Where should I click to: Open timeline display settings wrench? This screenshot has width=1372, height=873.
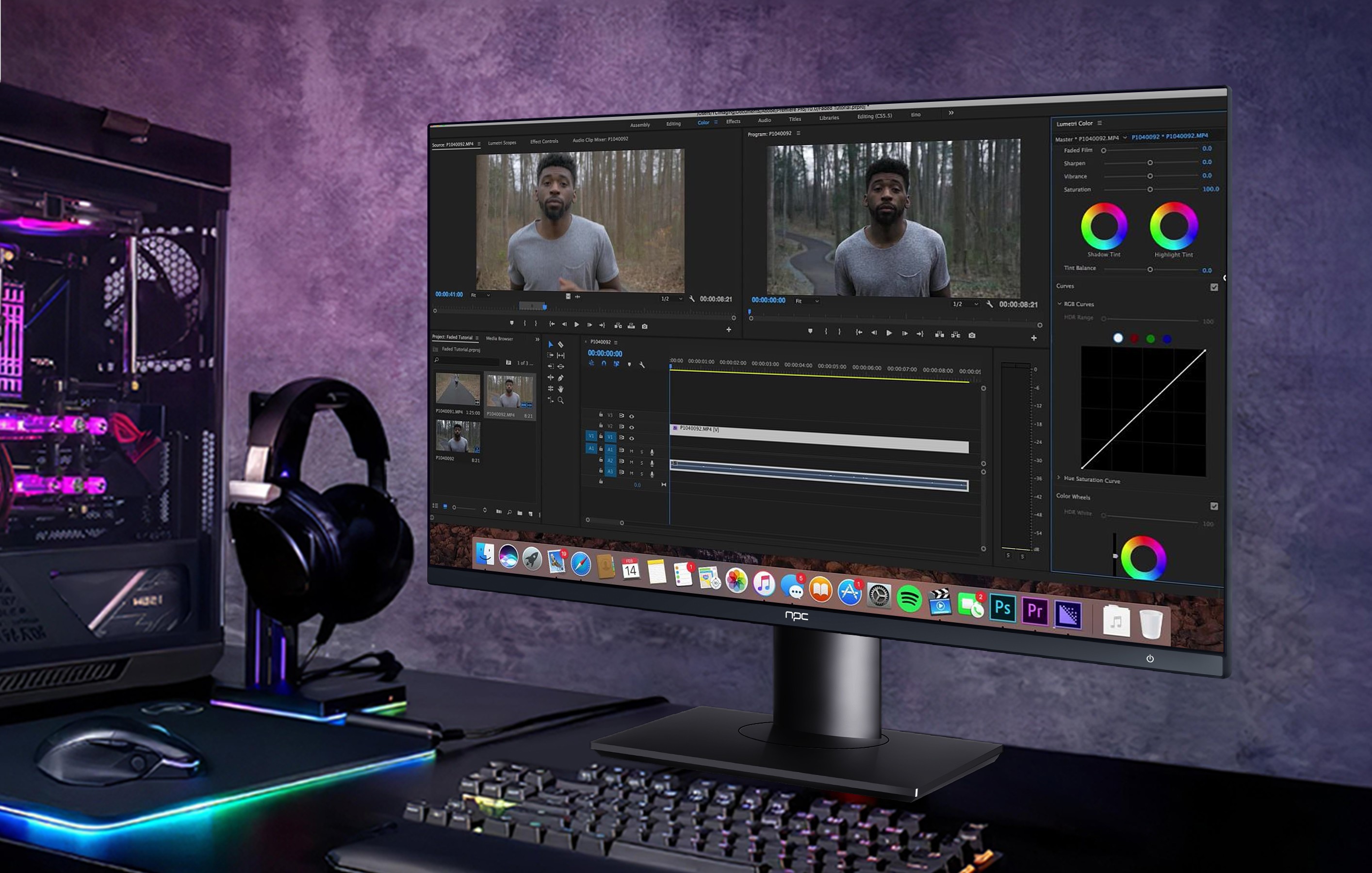(x=642, y=364)
